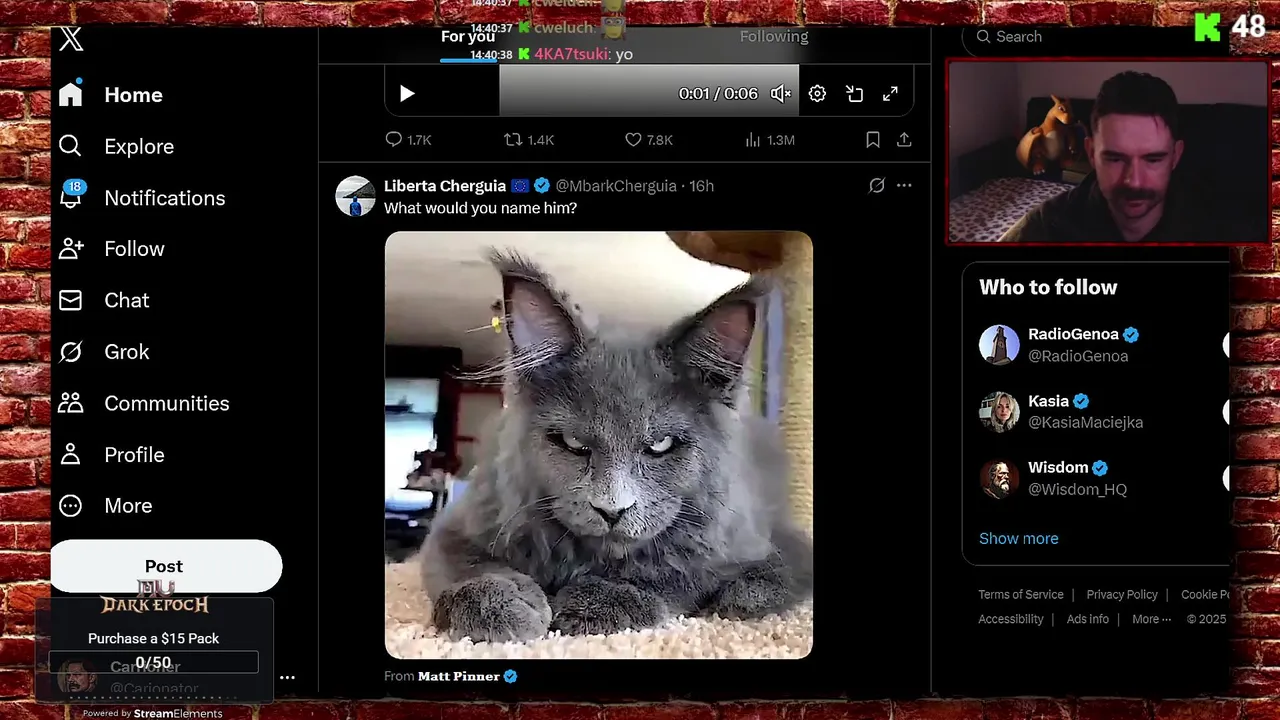Open the gray cat image

point(599,445)
